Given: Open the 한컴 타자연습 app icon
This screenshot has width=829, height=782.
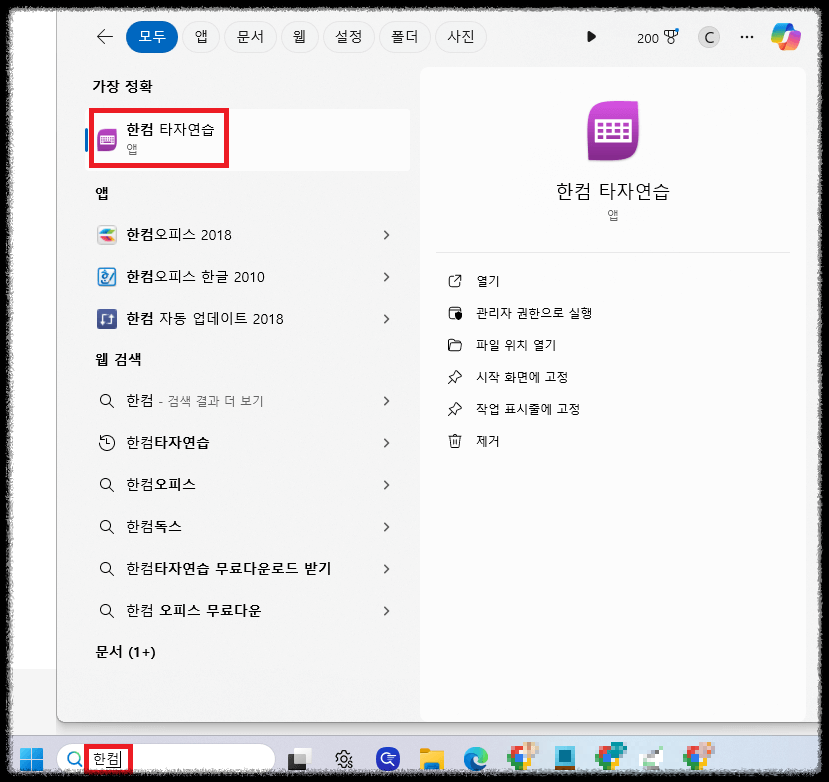Looking at the screenshot, I should 109,139.
